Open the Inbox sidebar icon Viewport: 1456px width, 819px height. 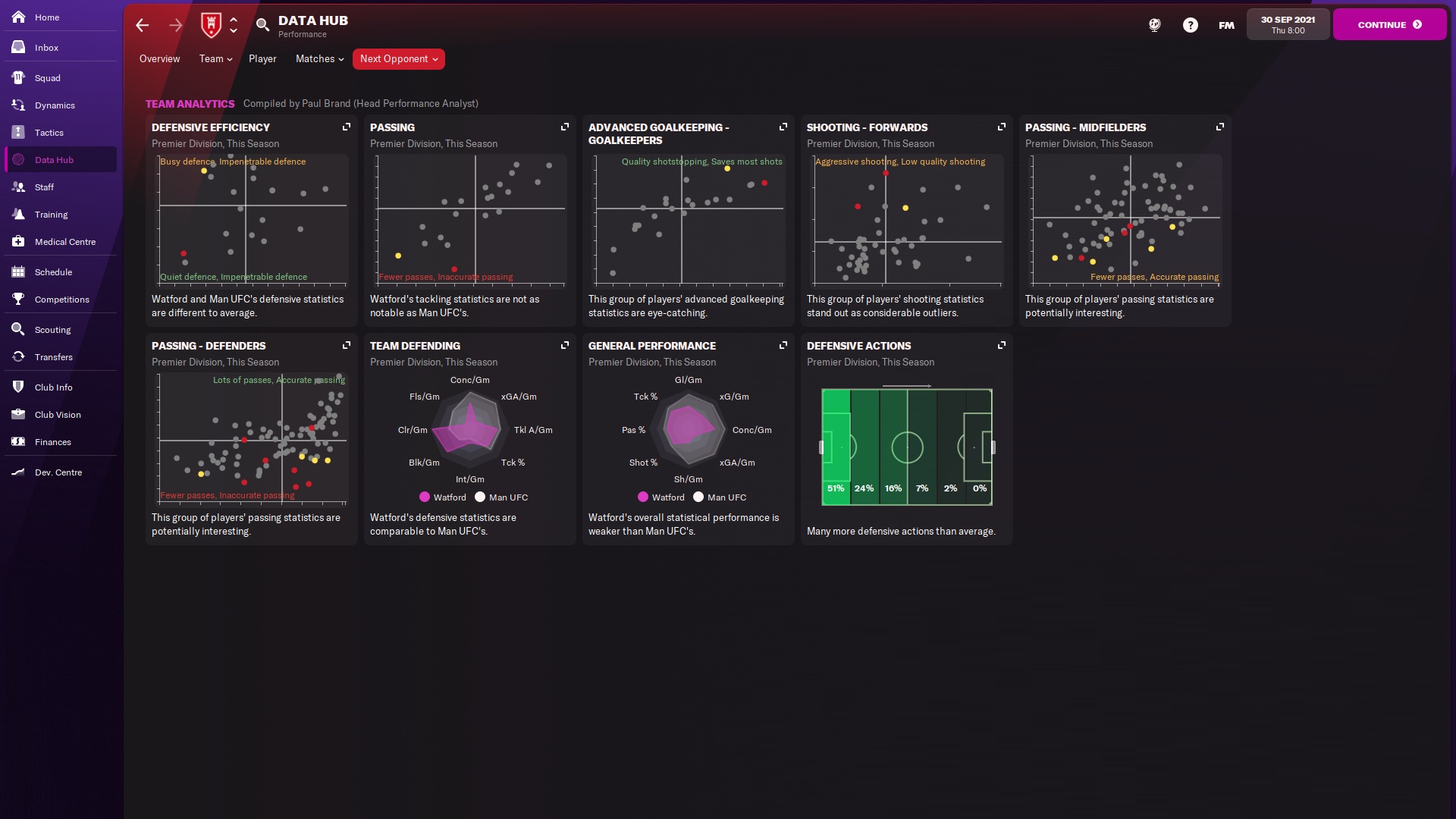click(x=18, y=47)
